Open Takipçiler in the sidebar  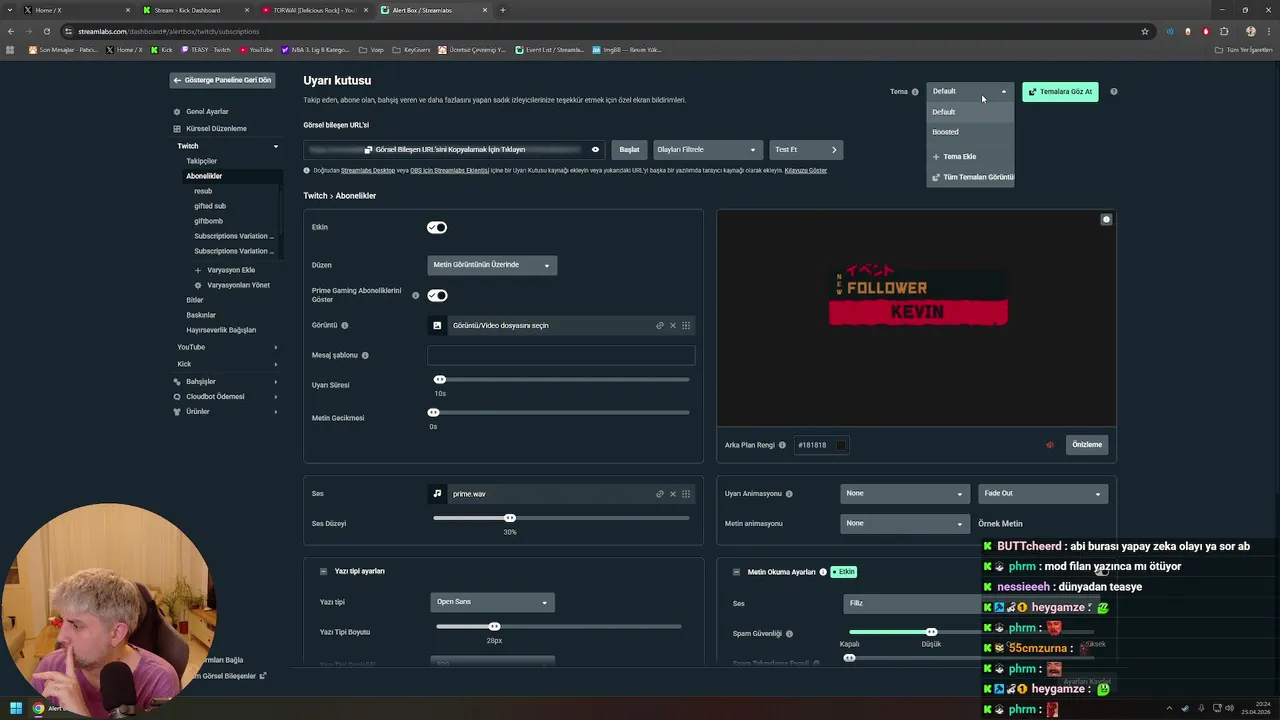coord(201,161)
